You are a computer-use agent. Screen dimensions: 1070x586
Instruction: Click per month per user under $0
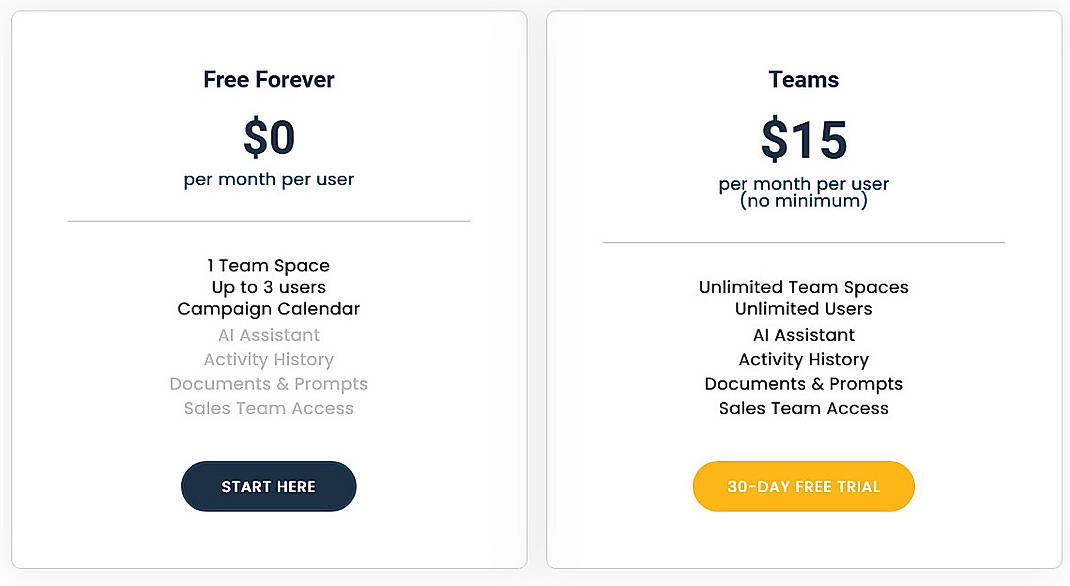pos(268,179)
